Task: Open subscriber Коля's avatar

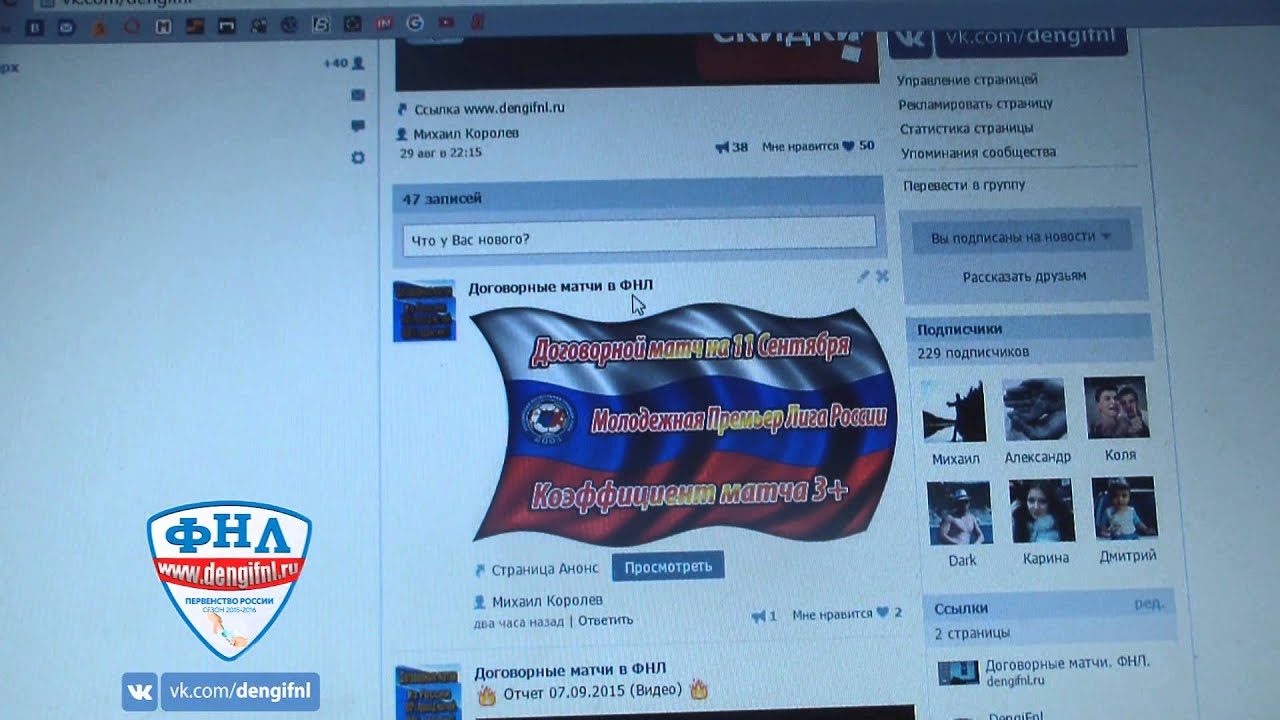Action: point(1116,409)
